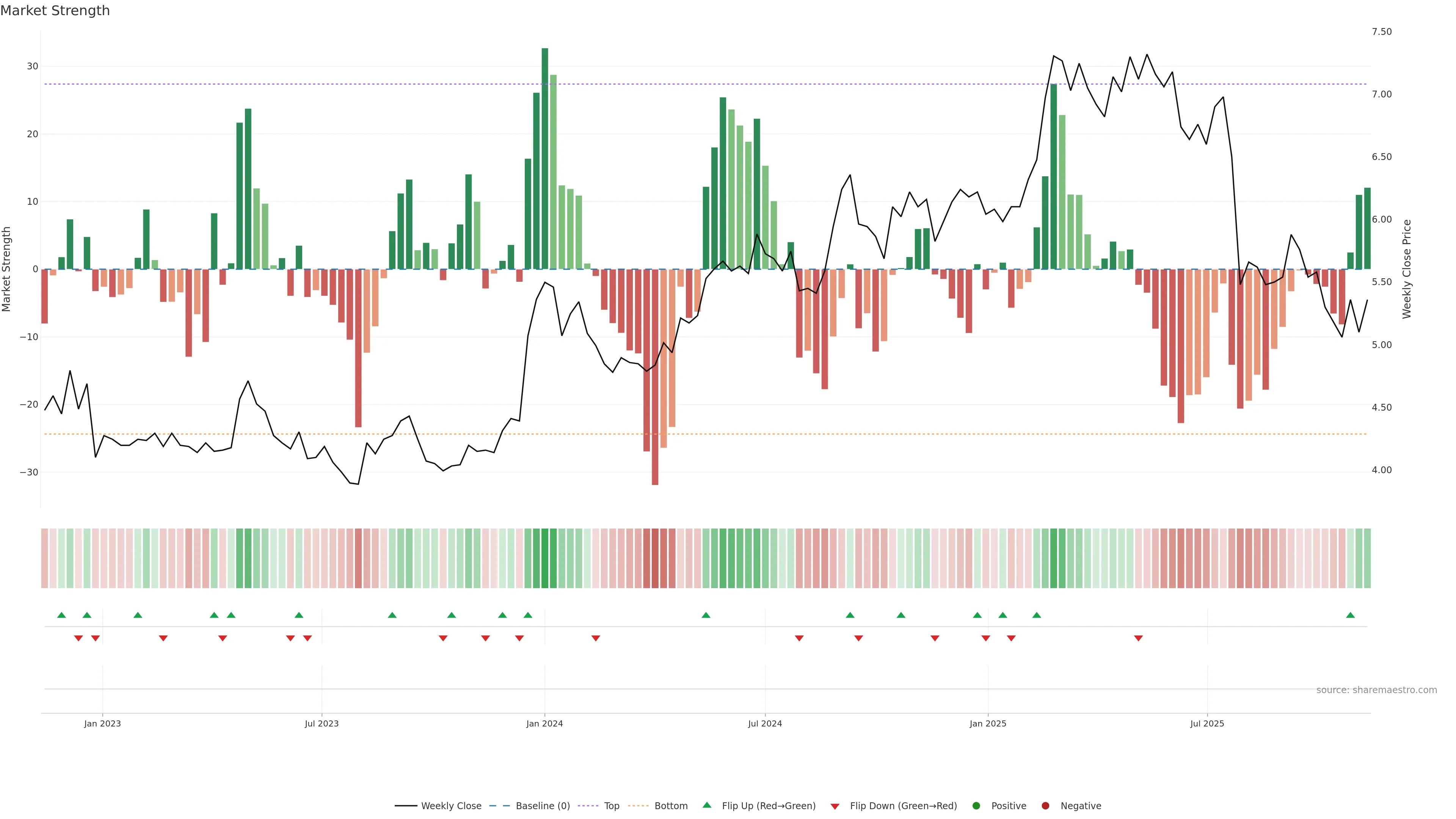
Task: Click the first red flip-down triangle marker
Action: point(78,638)
